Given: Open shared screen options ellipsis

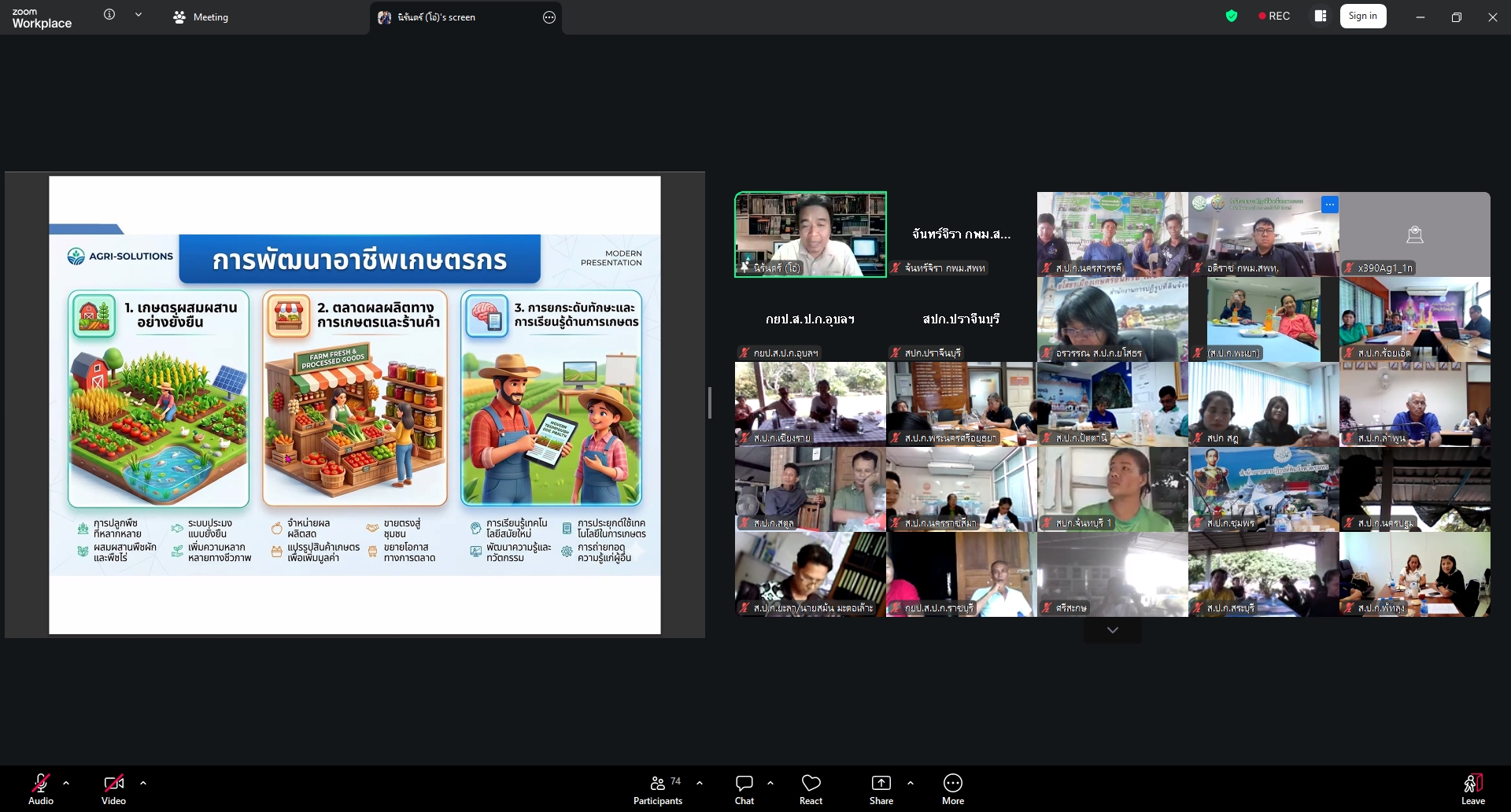Looking at the screenshot, I should point(549,17).
